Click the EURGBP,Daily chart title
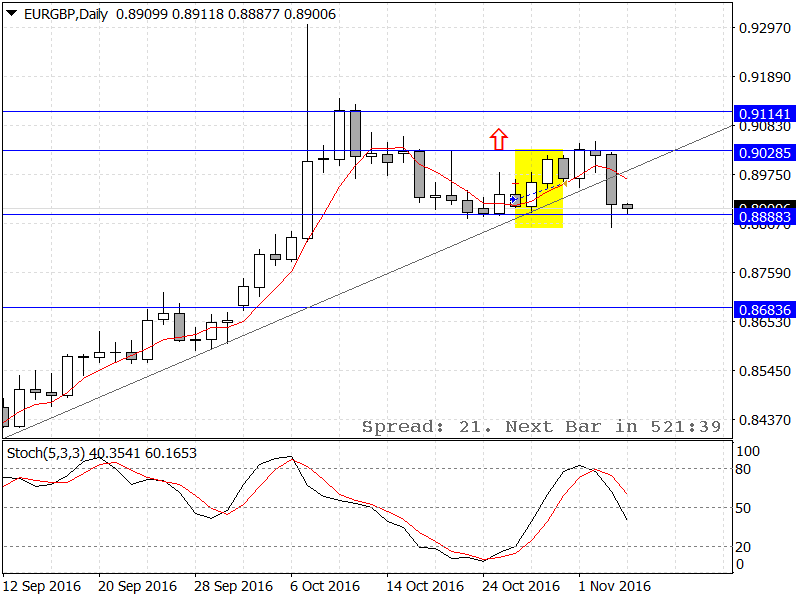The width and height of the screenshot is (800, 600). point(66,14)
